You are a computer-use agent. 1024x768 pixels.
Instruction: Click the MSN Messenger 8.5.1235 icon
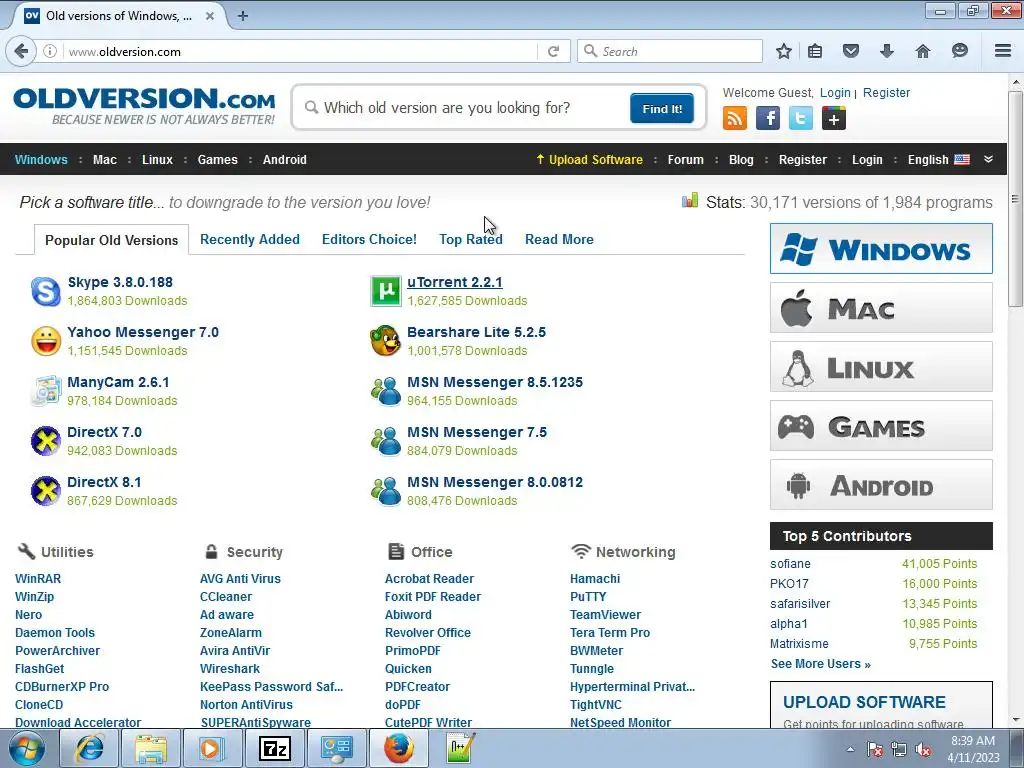(386, 391)
